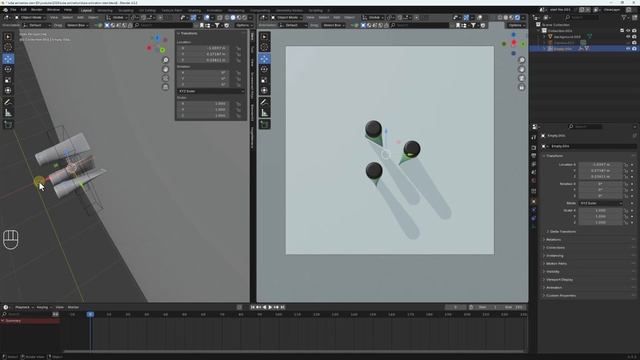The width and height of the screenshot is (640, 360).
Task: Select the Annotate tool in left viewport
Action: point(8,102)
